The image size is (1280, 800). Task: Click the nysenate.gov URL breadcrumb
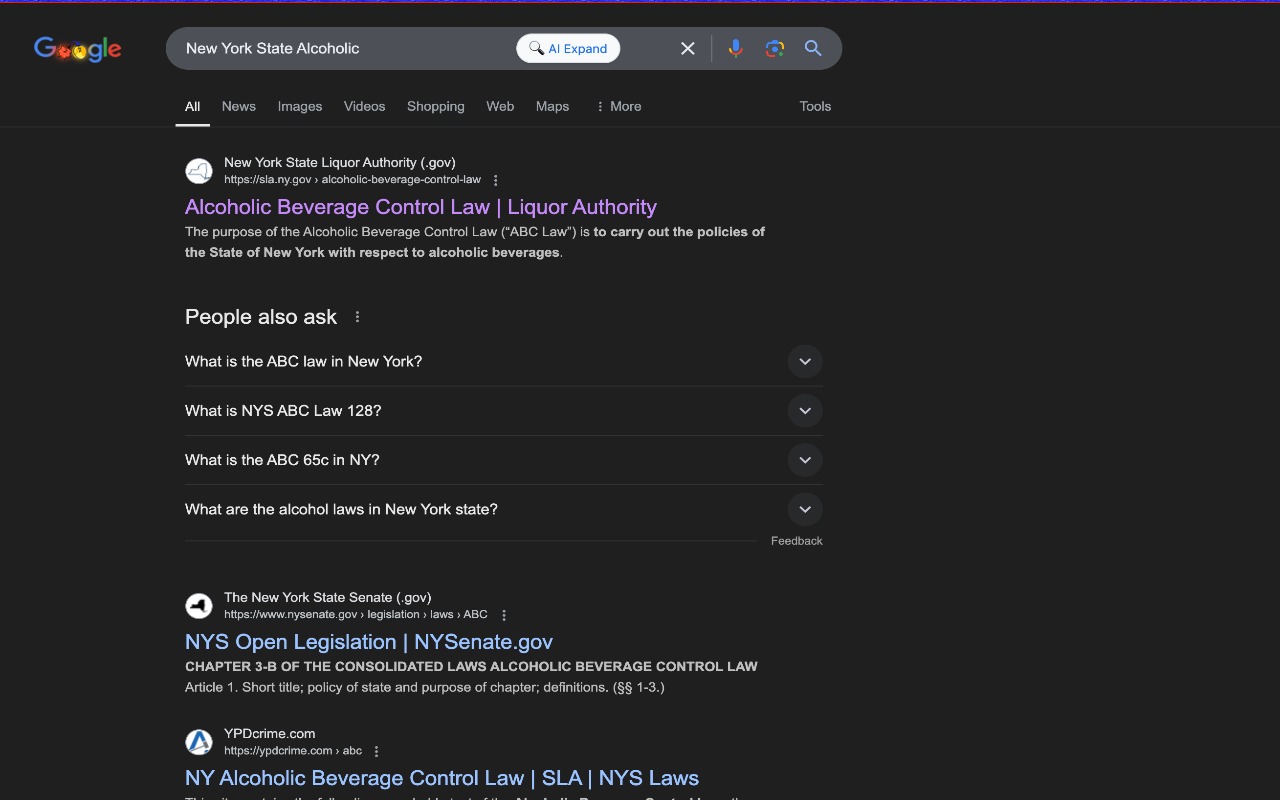coord(356,615)
